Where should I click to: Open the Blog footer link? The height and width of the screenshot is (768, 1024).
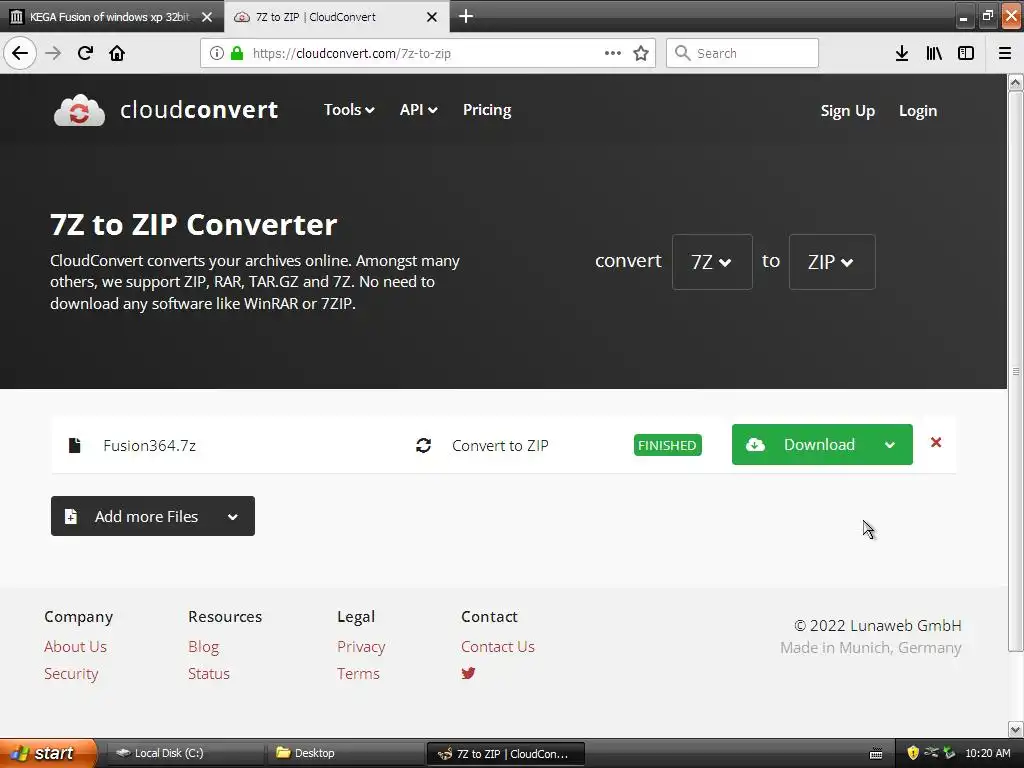(x=203, y=647)
